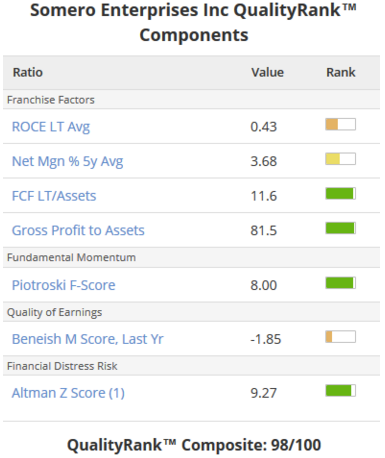Select the 81.5 gross profit value

tap(264, 230)
